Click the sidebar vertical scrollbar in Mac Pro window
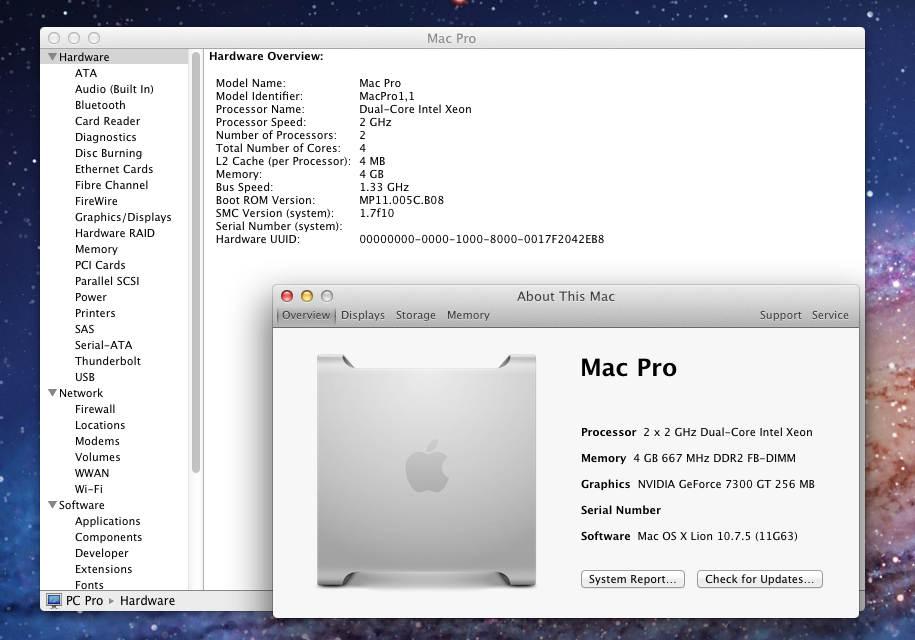This screenshot has height=640, width=915. (195, 262)
